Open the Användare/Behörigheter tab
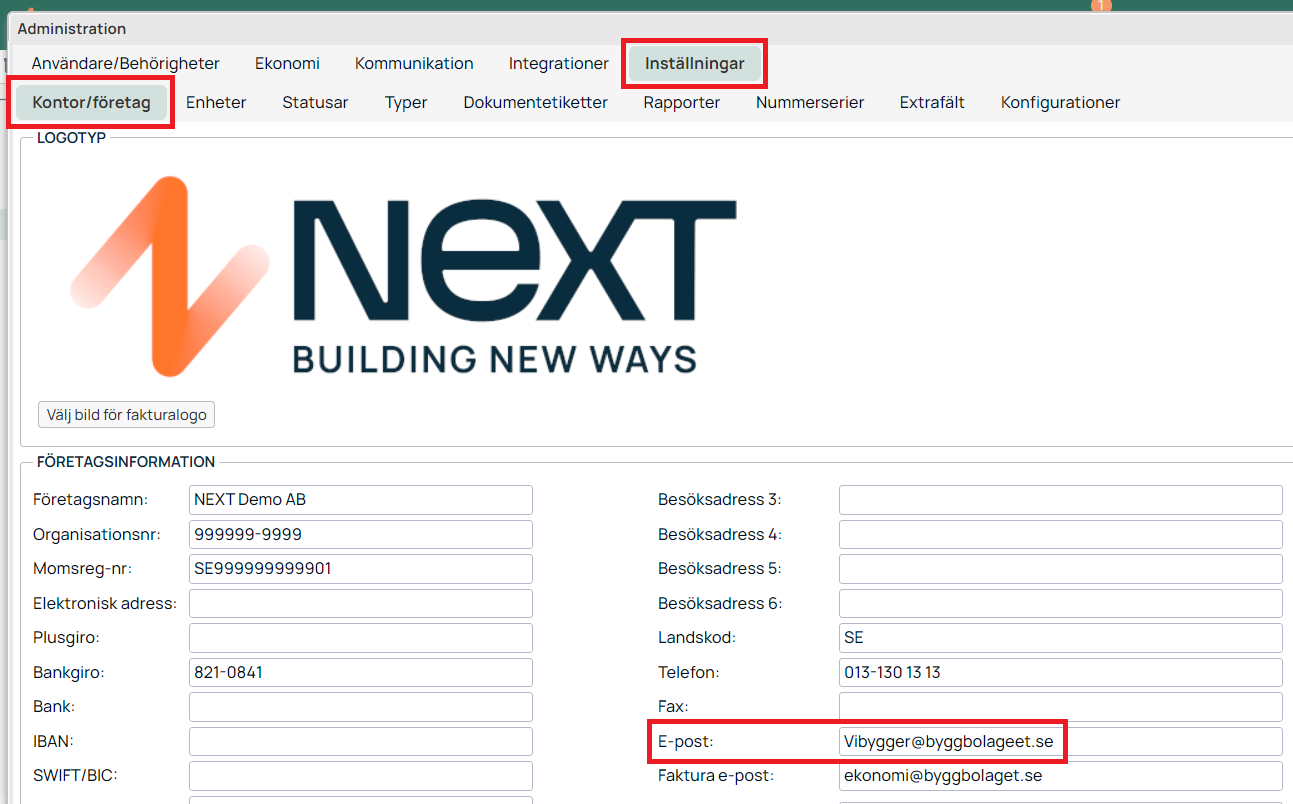The width and height of the screenshot is (1293, 804). click(125, 63)
